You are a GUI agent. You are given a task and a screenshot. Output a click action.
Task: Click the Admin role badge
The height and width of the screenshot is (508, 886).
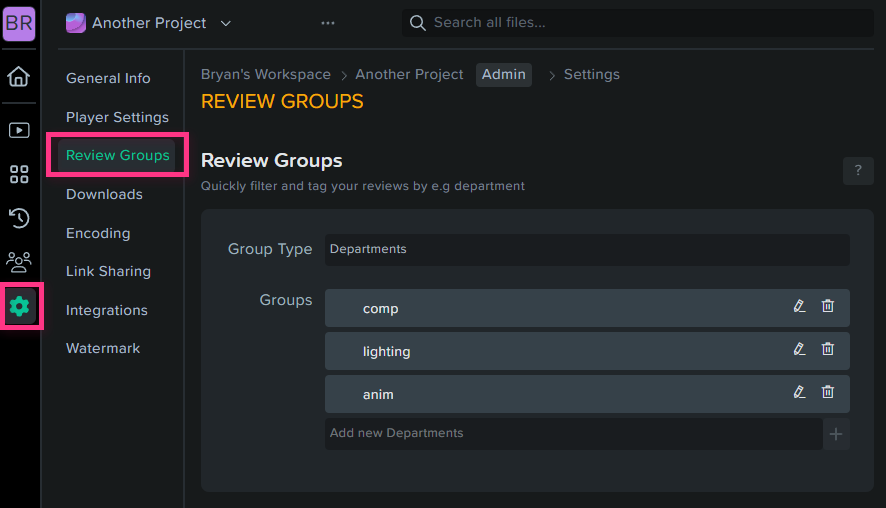pyautogui.click(x=503, y=75)
